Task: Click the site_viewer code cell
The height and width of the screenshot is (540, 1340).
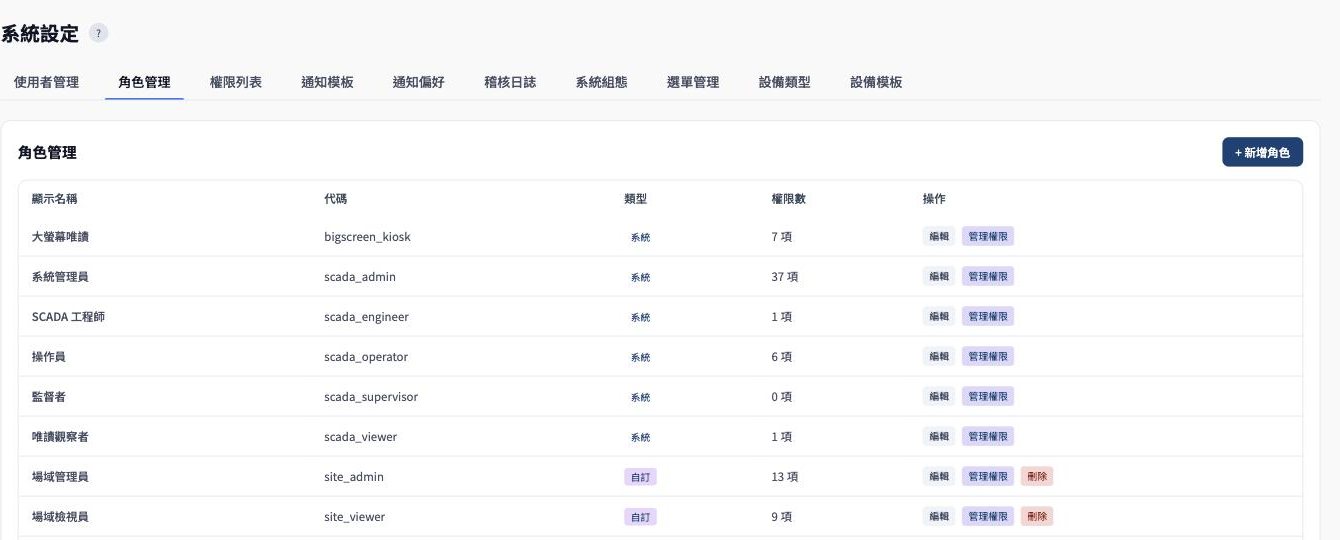Action: 354,517
